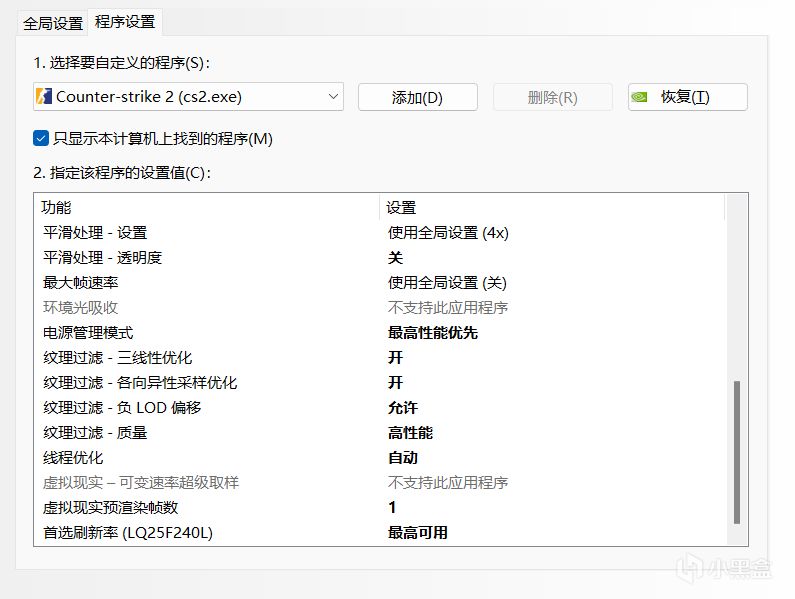Open the 最高性能优先 setting value
This screenshot has height=599, width=795.
[433, 333]
